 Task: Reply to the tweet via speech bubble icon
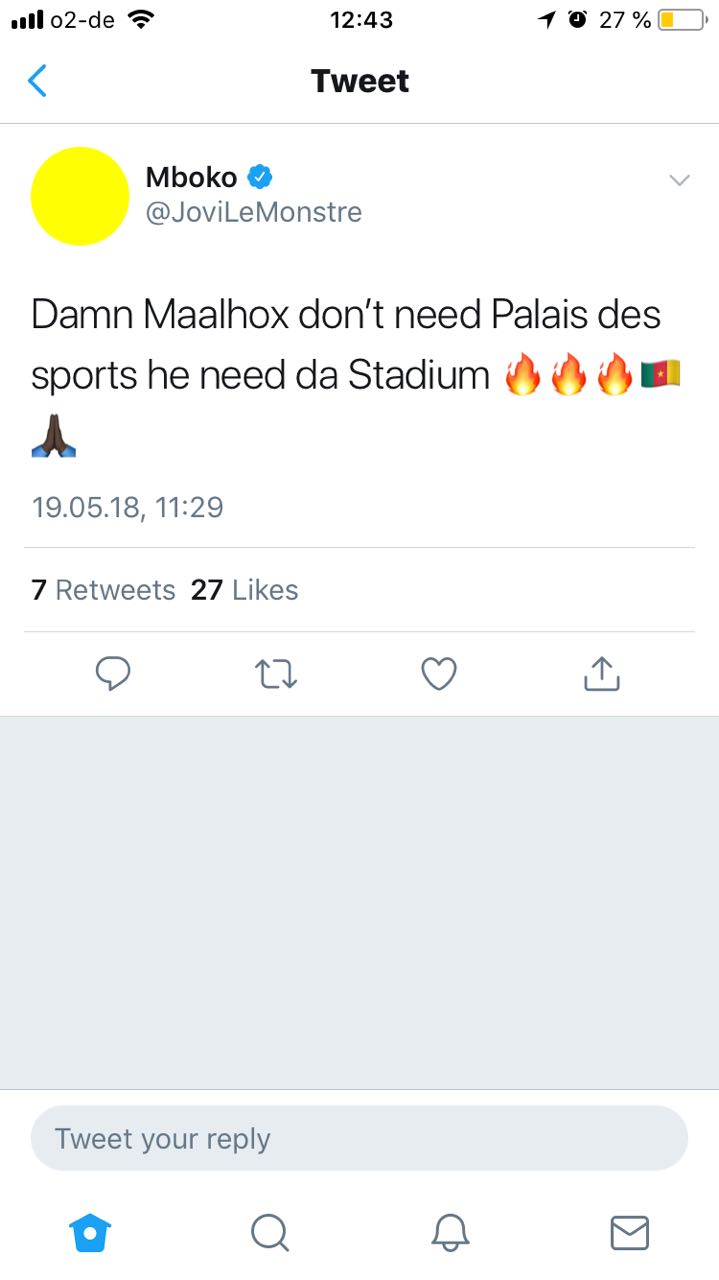point(113,674)
